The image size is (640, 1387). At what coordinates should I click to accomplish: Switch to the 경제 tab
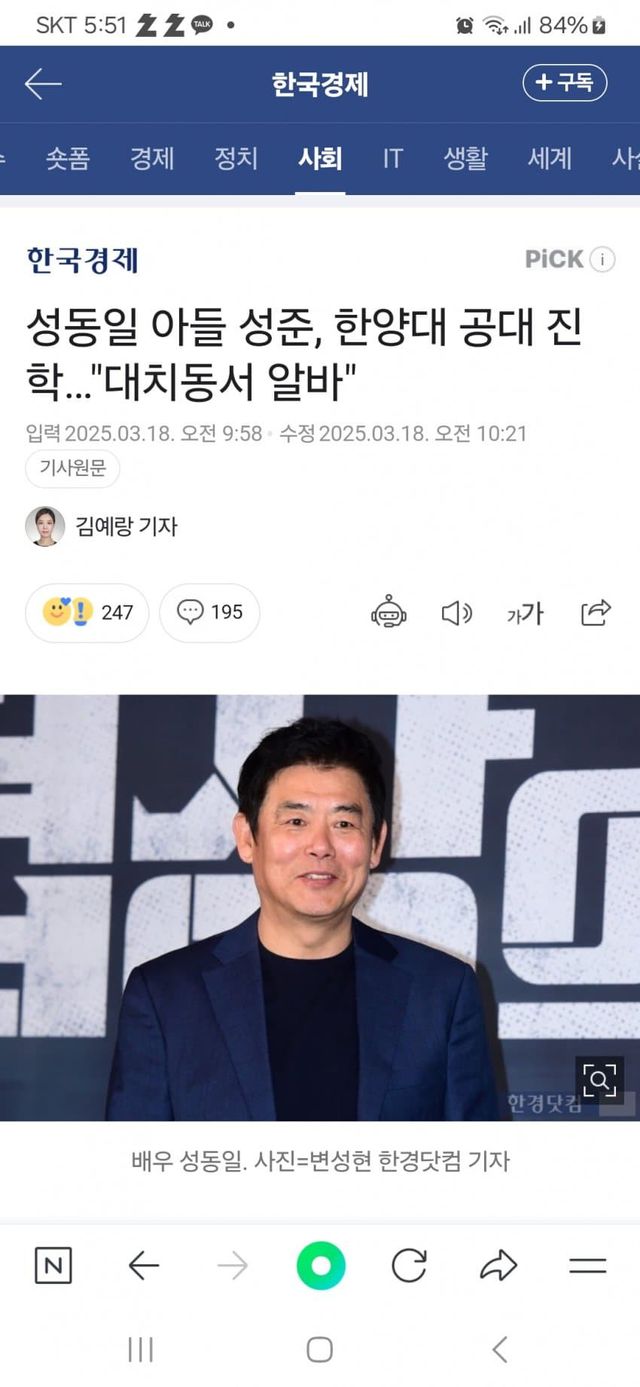click(x=152, y=158)
